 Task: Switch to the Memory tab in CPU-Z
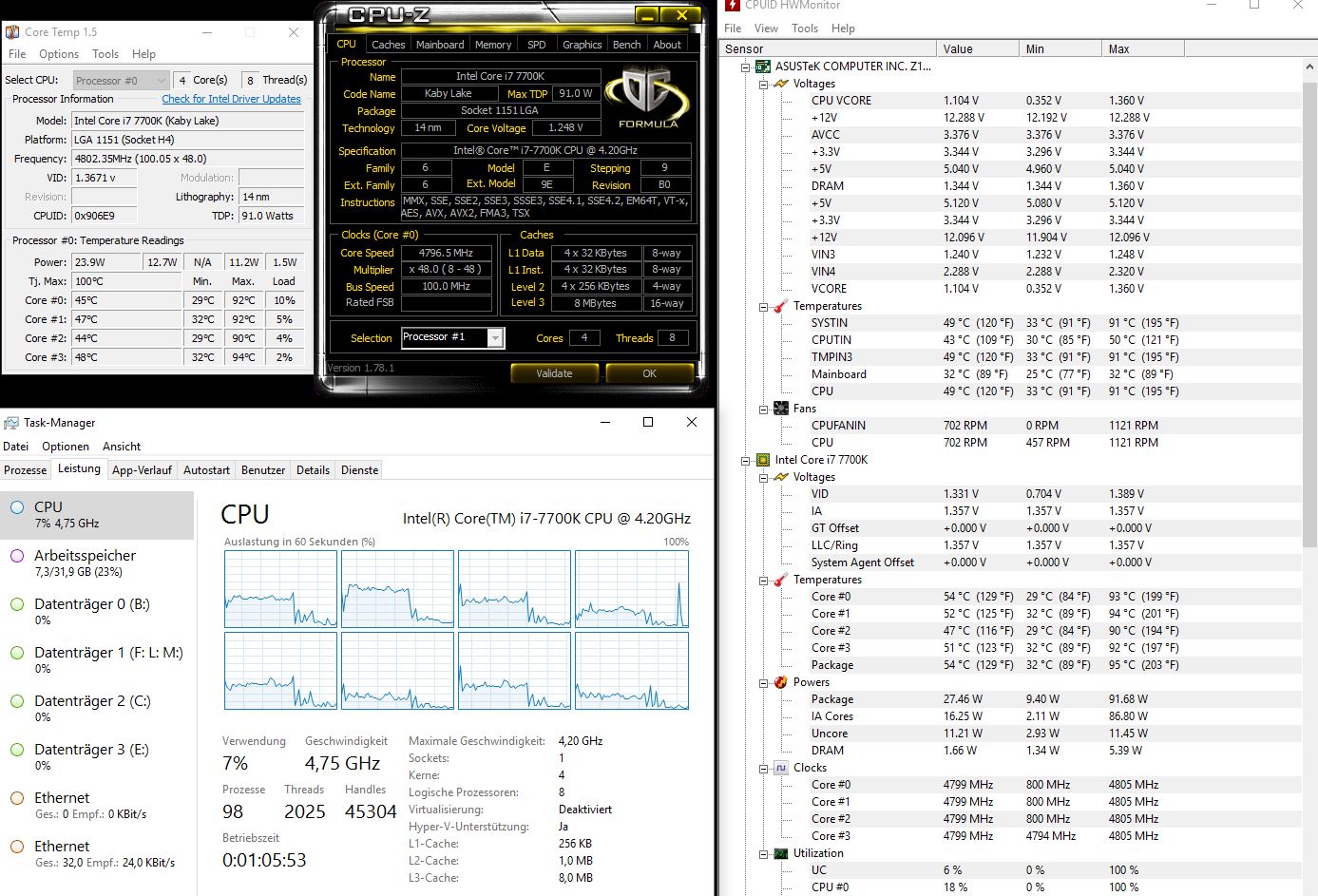click(x=493, y=45)
